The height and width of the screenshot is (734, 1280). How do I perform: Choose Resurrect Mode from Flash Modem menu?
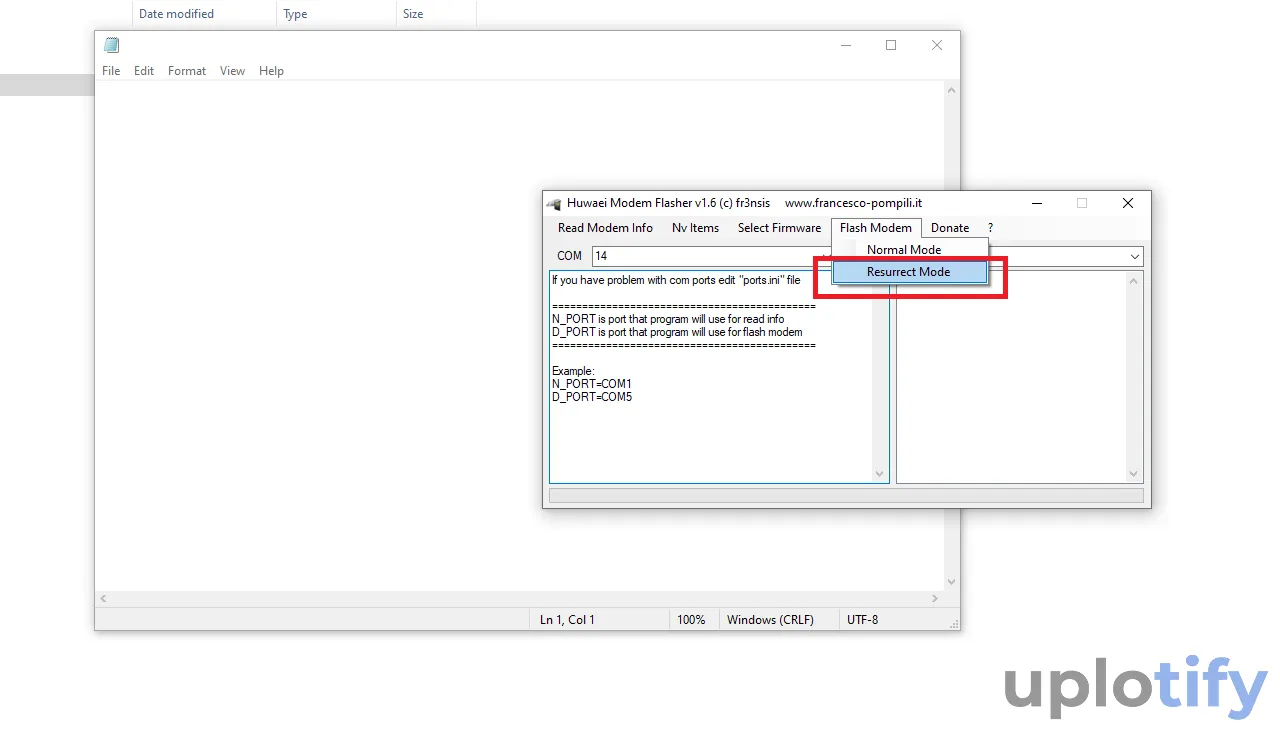(910, 272)
